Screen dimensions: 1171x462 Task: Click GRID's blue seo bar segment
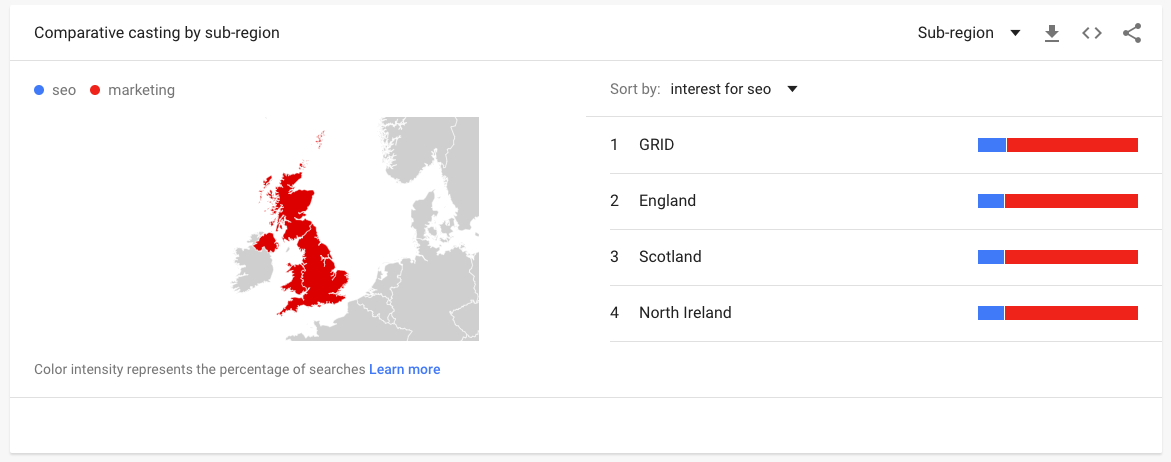click(x=992, y=145)
